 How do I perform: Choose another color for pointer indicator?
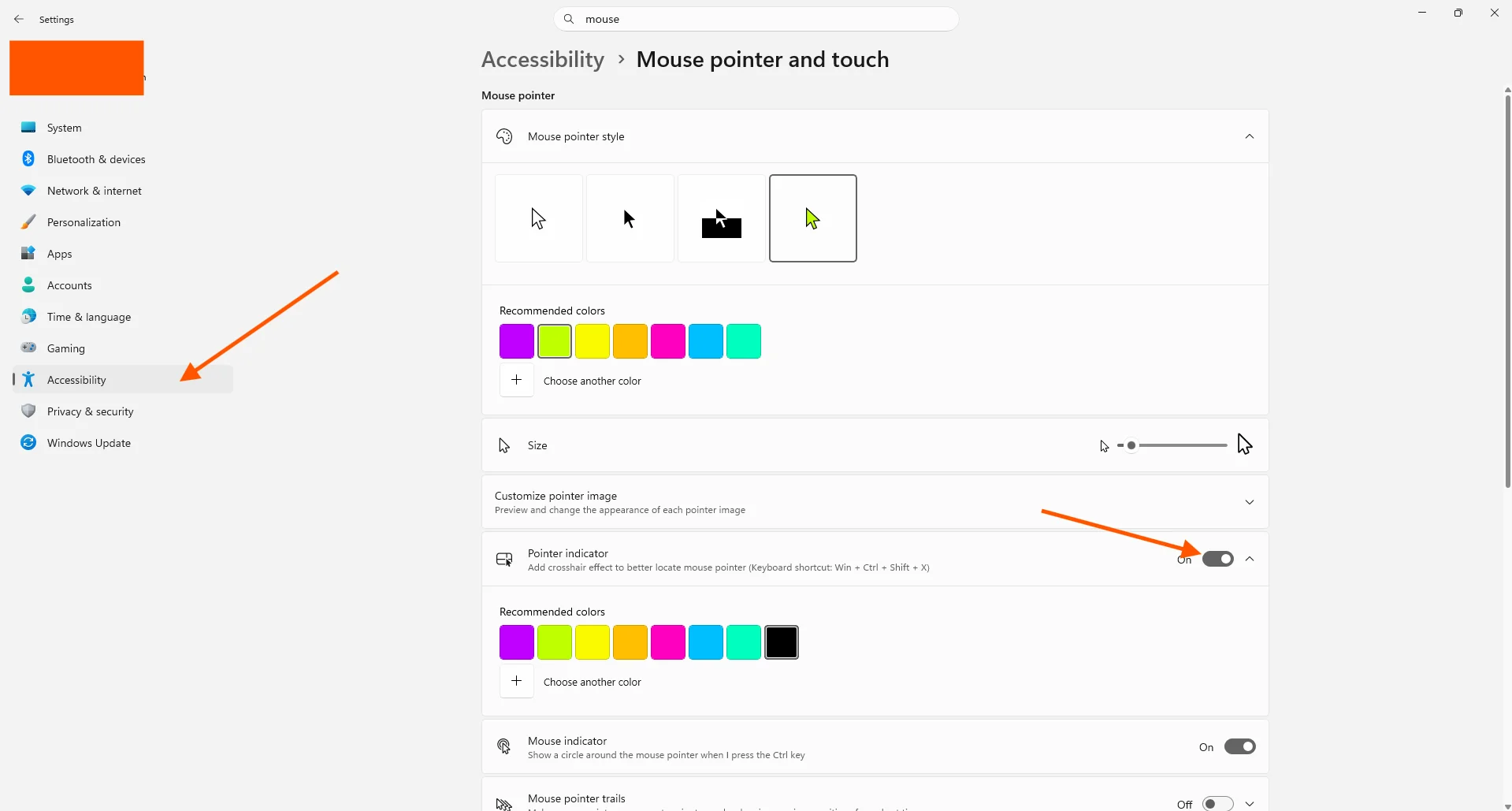coord(517,681)
